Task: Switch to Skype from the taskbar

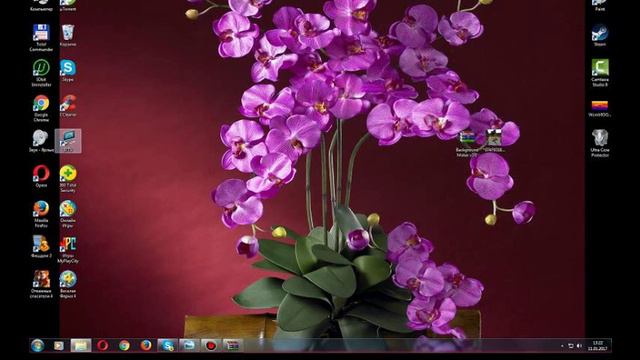Action: (167, 345)
